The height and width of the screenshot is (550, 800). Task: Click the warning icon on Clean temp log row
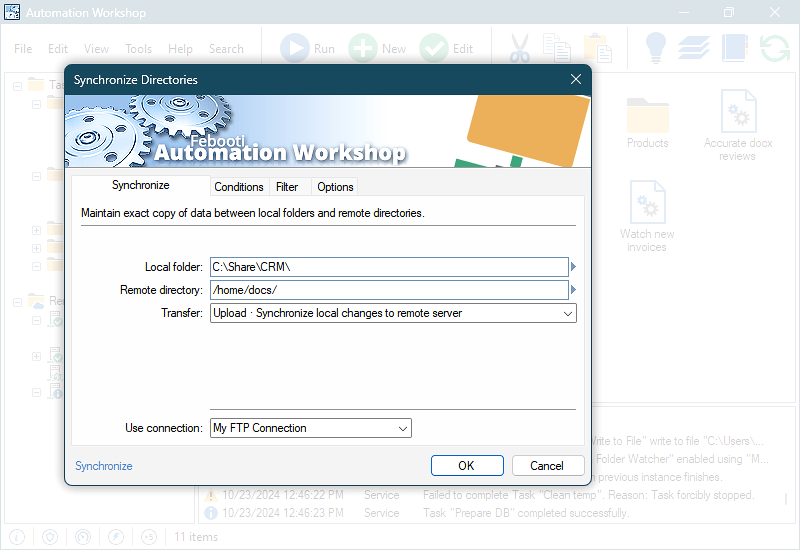point(211,495)
